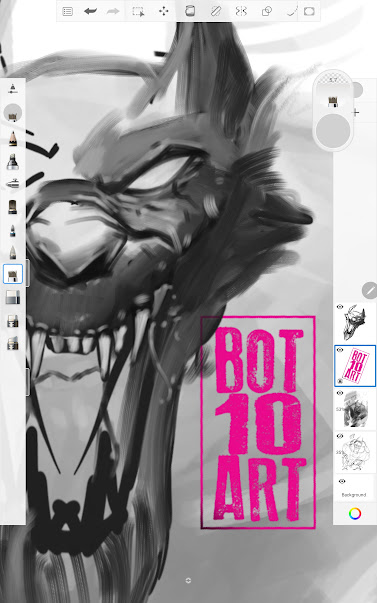
Task: Pick the Airbrush nozzle brush
Action: point(13,162)
